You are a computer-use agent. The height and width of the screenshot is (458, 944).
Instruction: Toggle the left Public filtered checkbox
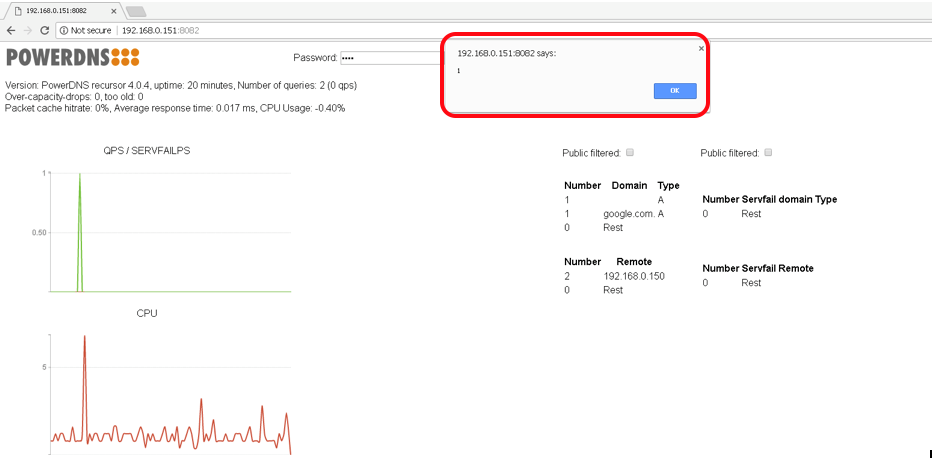click(x=629, y=153)
